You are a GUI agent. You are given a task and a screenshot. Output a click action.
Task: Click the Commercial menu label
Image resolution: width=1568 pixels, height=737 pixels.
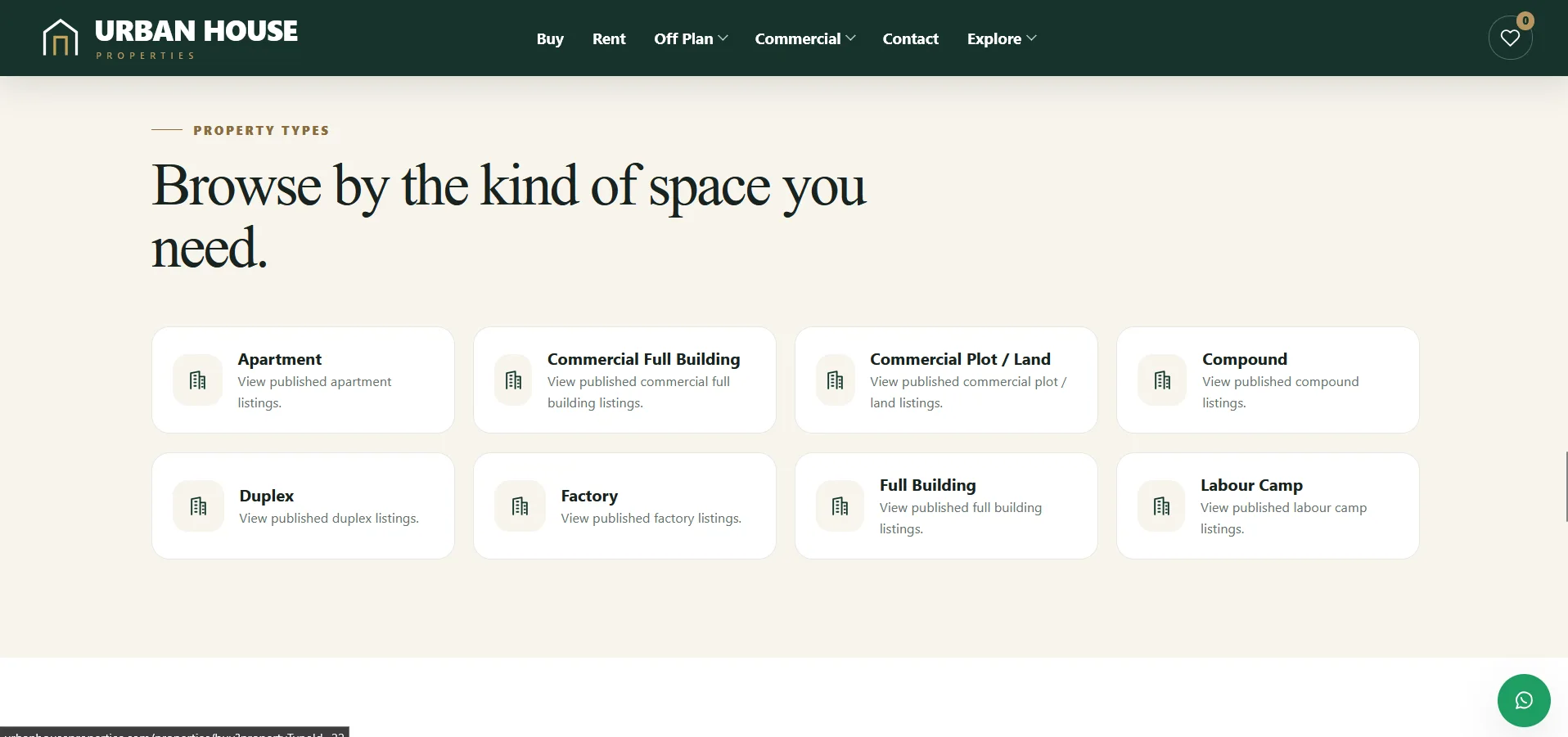point(798,39)
